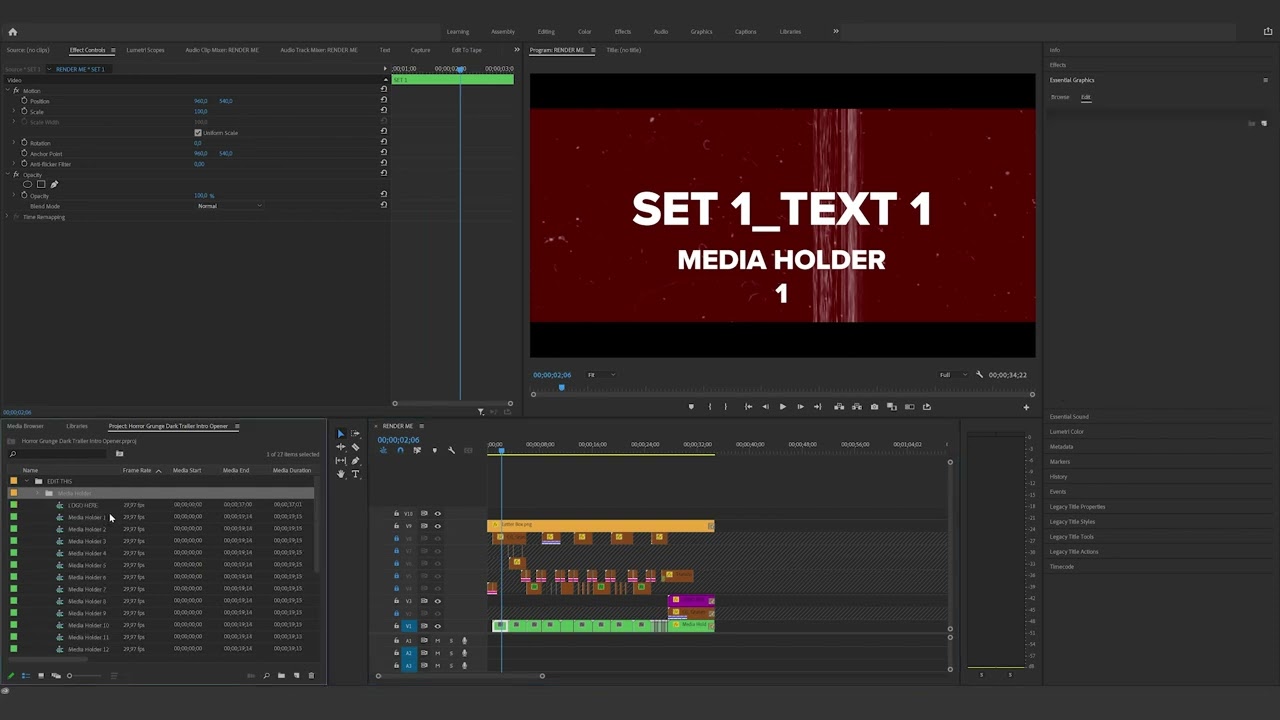The width and height of the screenshot is (1280, 720).
Task: Reset the Position parameter
Action: (x=383, y=101)
